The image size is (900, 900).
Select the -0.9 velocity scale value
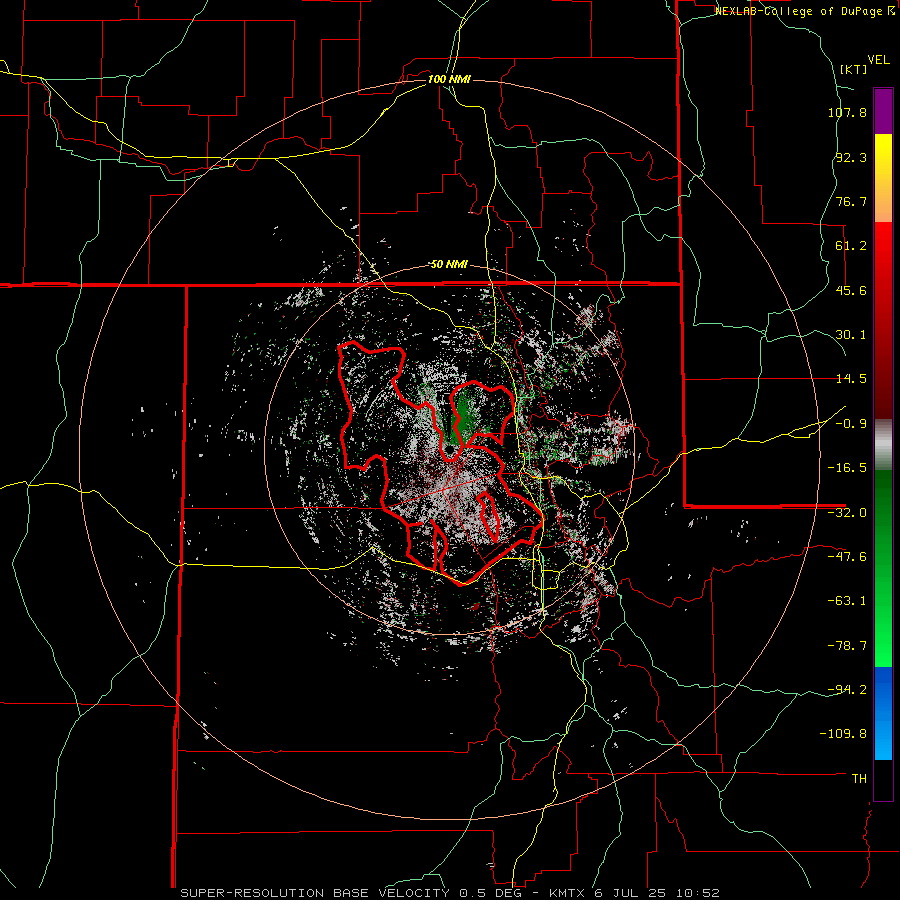pyautogui.click(x=851, y=424)
